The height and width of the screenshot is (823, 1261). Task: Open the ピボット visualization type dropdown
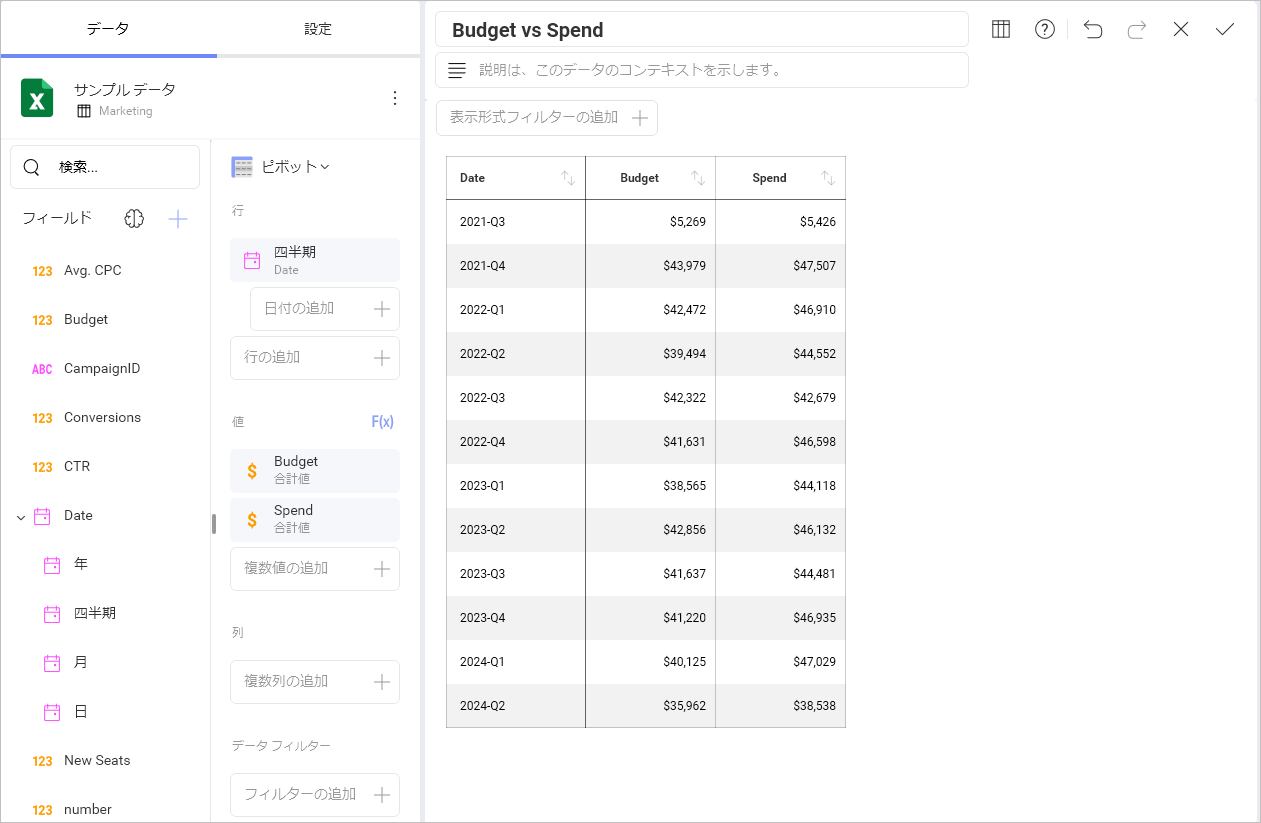coord(296,167)
